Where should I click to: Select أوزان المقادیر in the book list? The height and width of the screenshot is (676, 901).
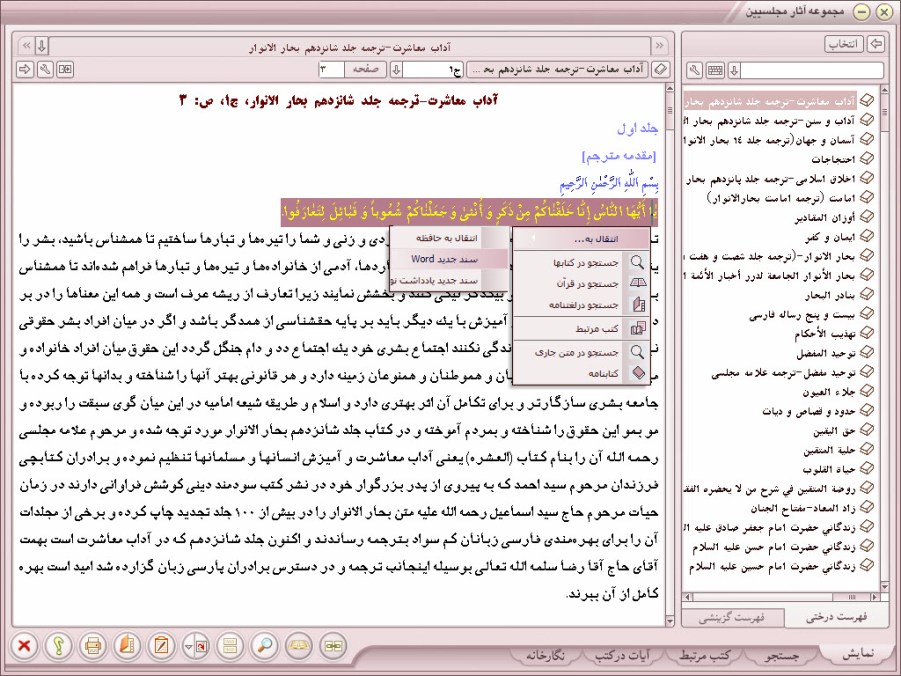825,217
